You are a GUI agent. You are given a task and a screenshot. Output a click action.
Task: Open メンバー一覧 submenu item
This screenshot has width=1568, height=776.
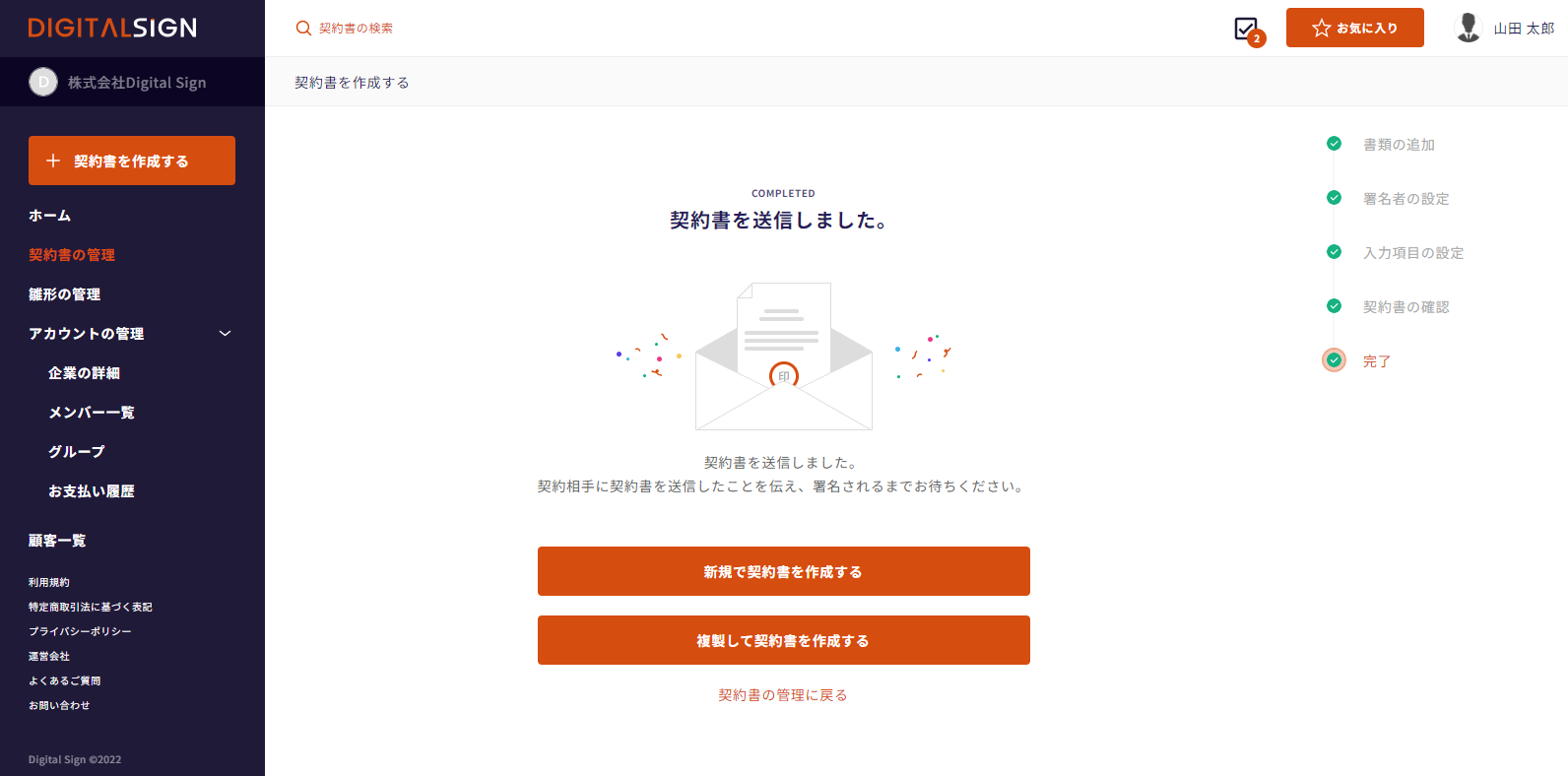92,413
